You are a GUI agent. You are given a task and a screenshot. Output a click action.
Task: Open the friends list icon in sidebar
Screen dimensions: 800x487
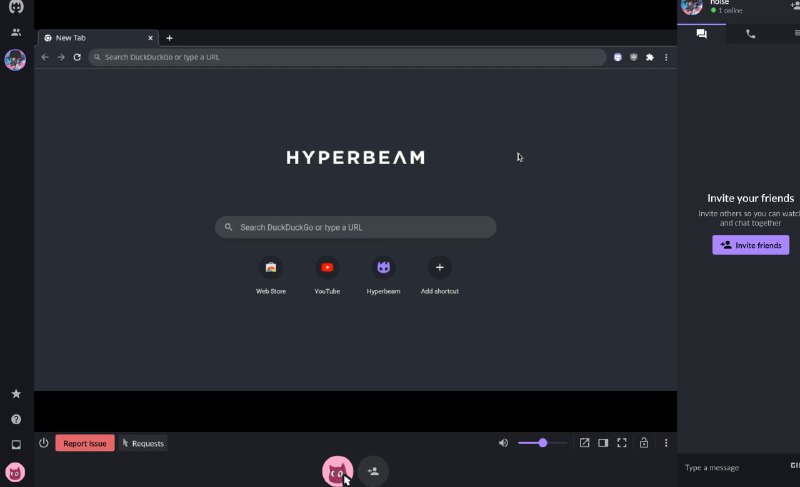(x=16, y=32)
